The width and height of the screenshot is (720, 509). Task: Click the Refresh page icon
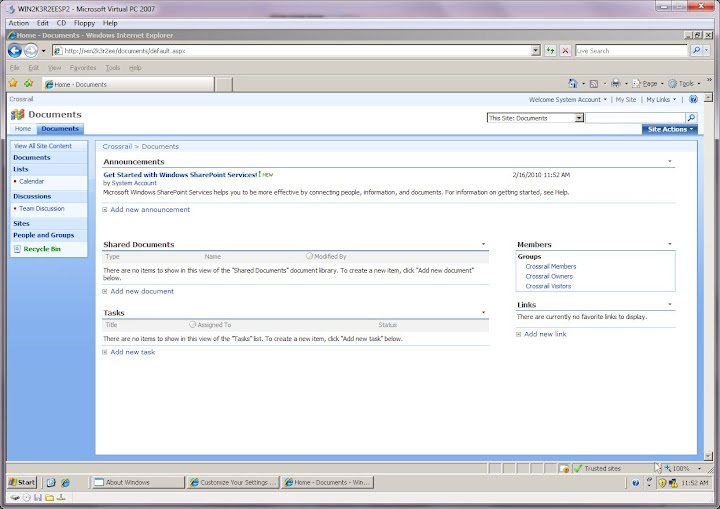pyautogui.click(x=550, y=51)
